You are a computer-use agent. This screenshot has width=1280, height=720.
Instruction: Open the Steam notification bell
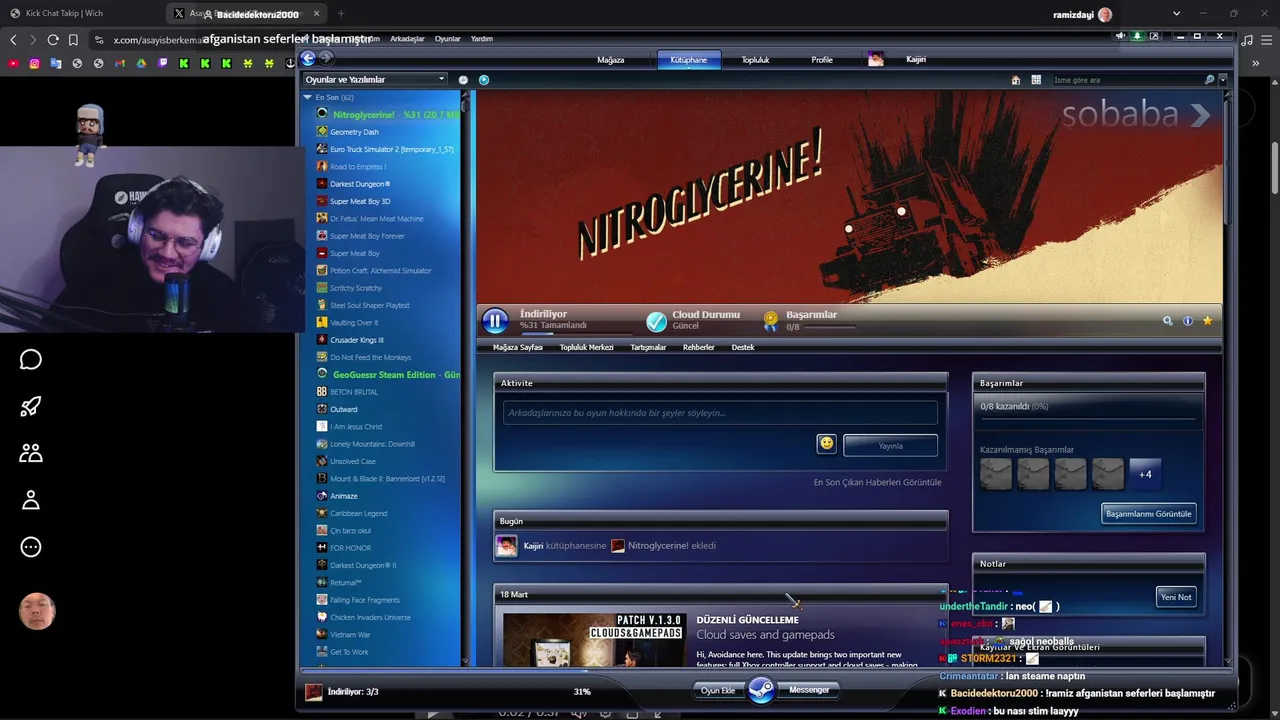coord(1137,36)
